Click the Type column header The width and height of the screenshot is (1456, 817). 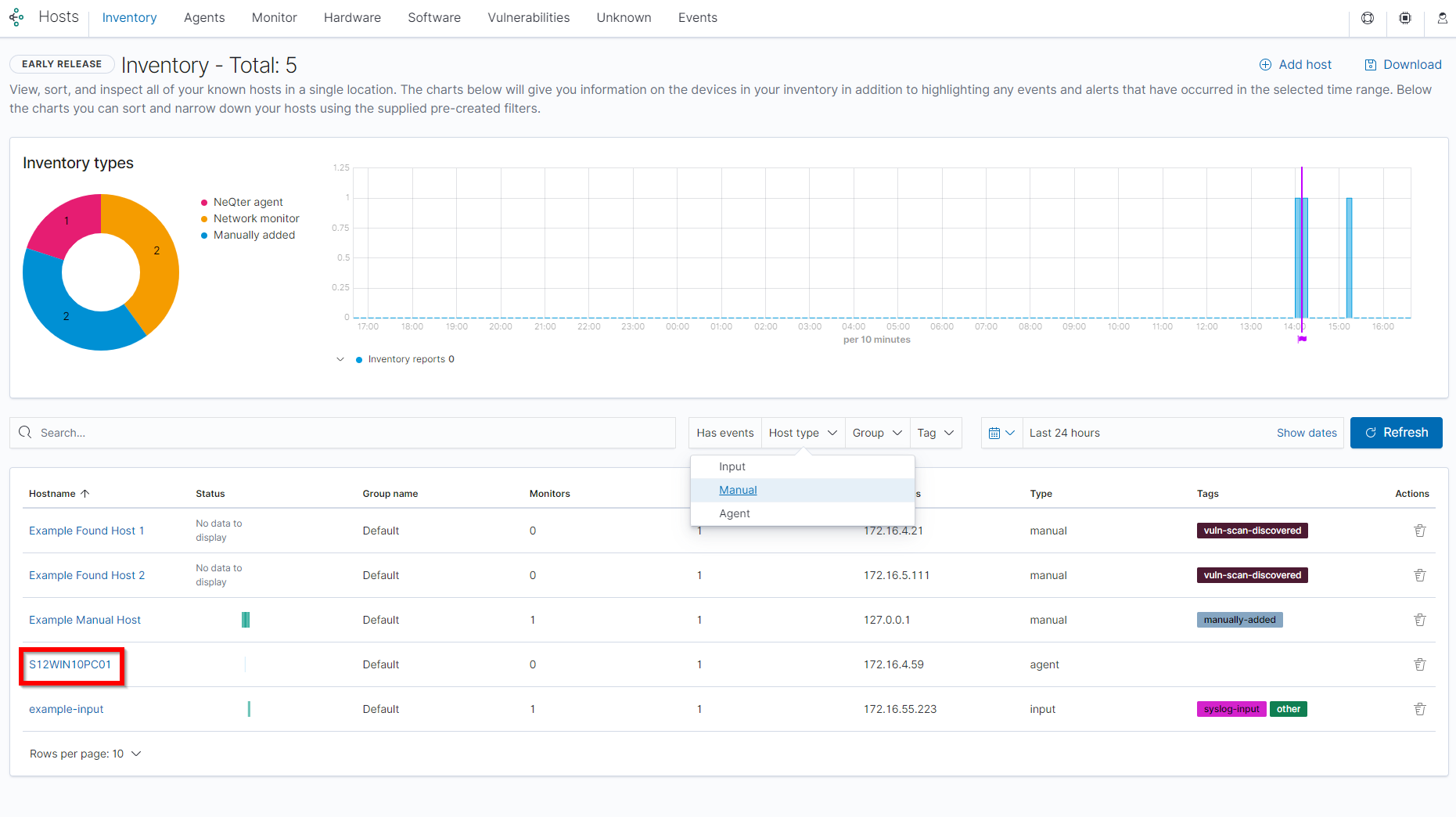pyautogui.click(x=1041, y=494)
